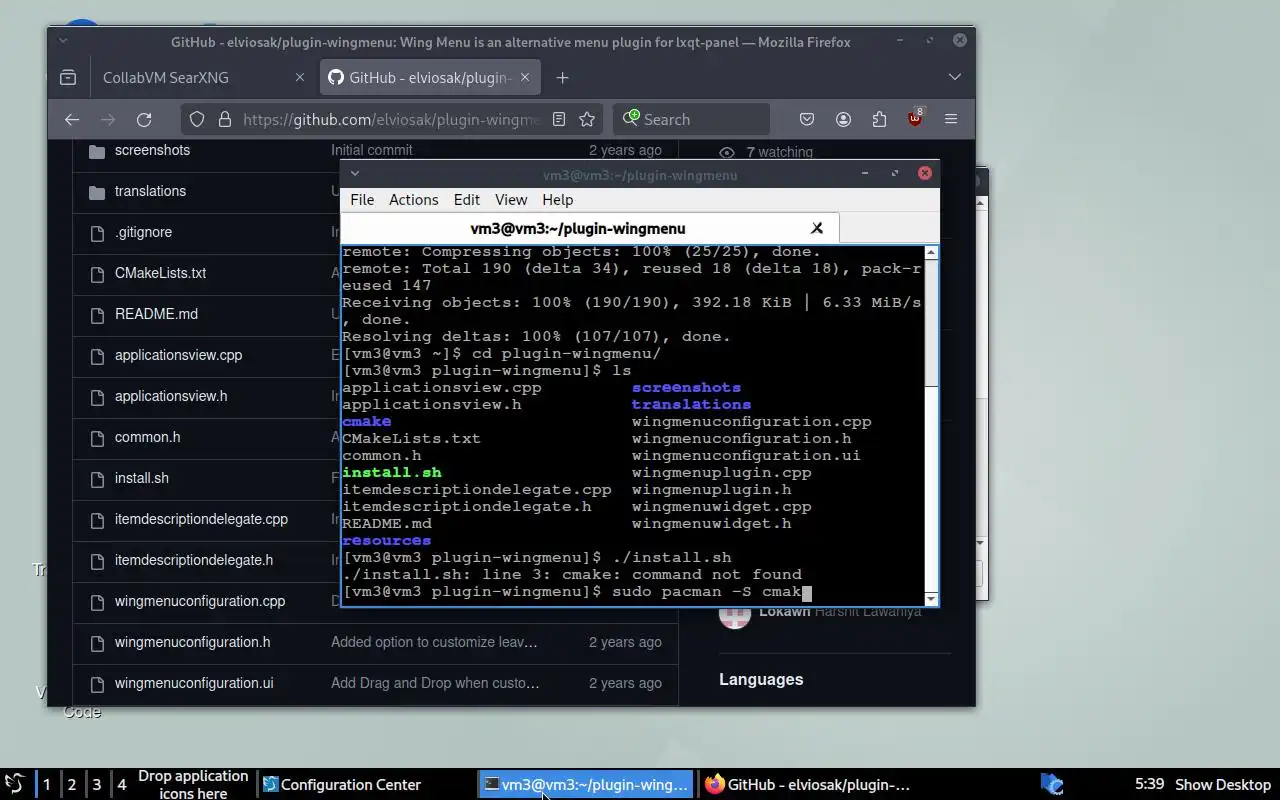Open itemdescriptiondelegate.cpp file link
1280x800 pixels.
point(201,519)
